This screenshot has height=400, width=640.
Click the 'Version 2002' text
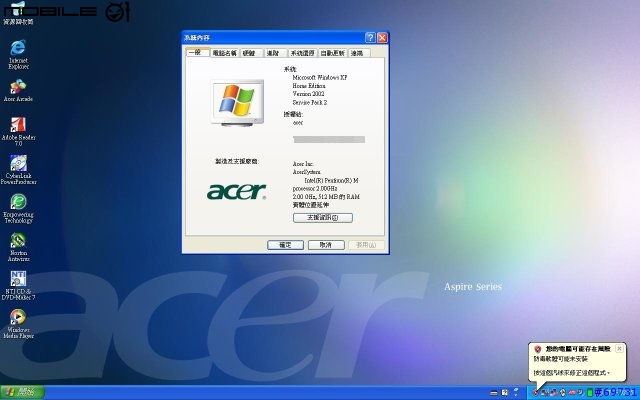coord(308,94)
